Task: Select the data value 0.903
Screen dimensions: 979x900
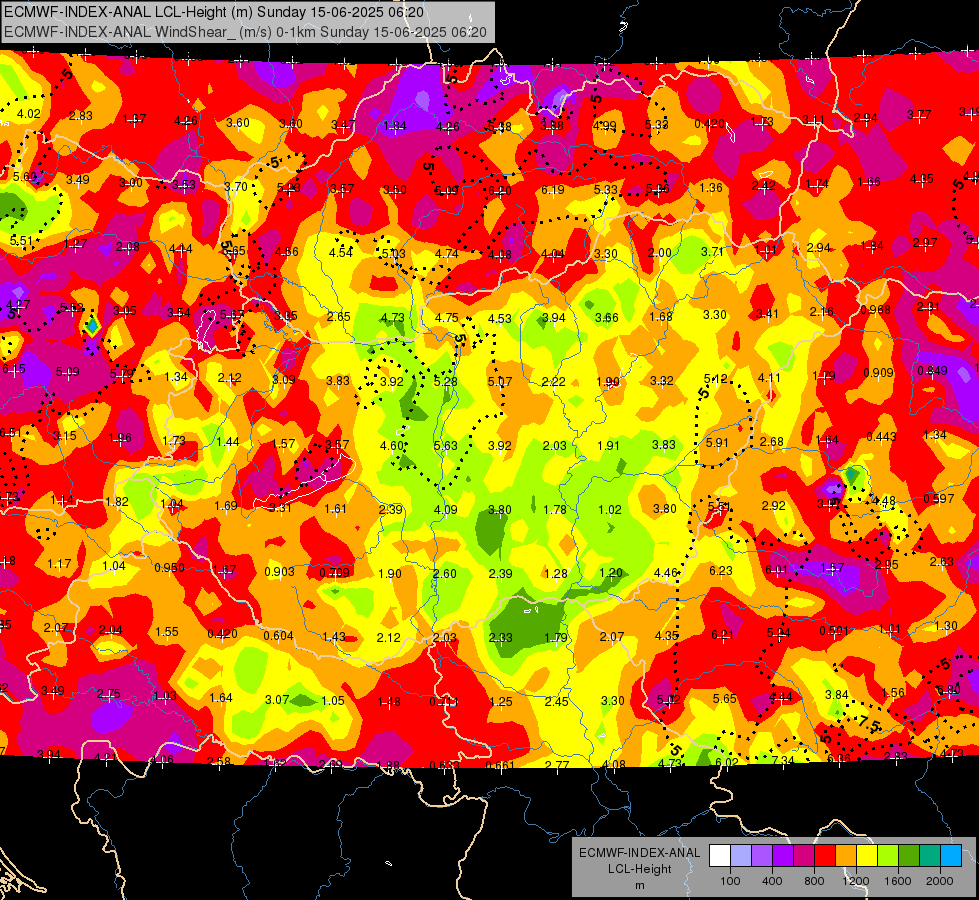Action: tap(280, 571)
